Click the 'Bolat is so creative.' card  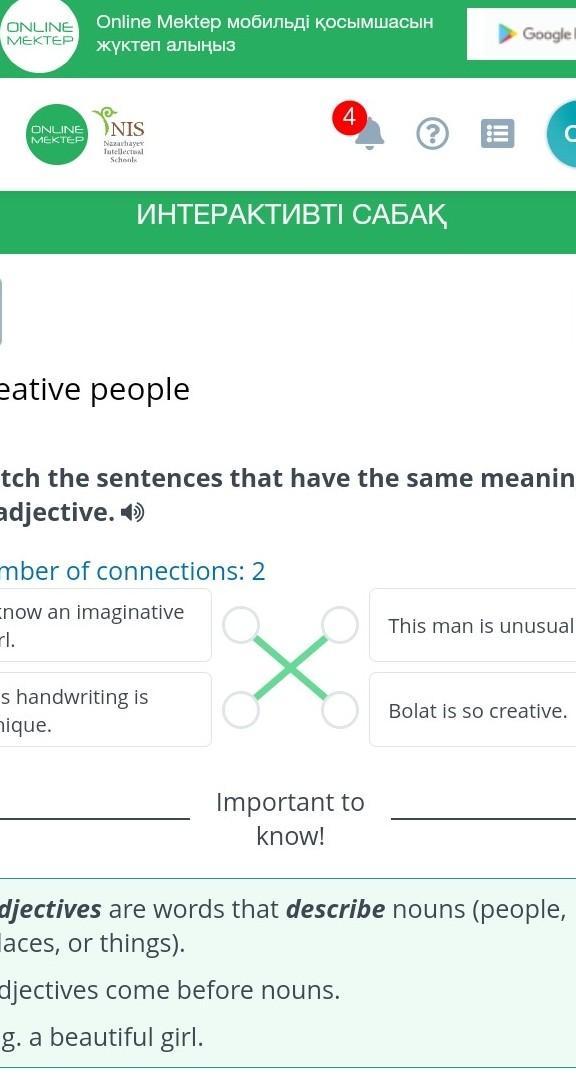coord(473,710)
